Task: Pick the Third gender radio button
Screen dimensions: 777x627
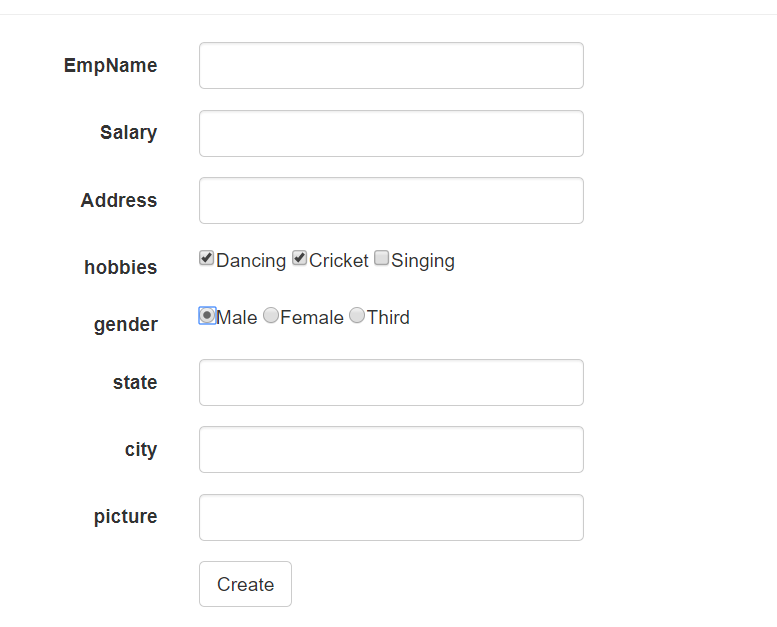Action: (x=357, y=316)
